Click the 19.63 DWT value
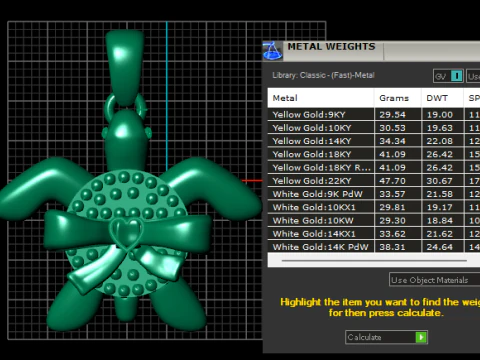This screenshot has width=480, height=360. (x=440, y=128)
